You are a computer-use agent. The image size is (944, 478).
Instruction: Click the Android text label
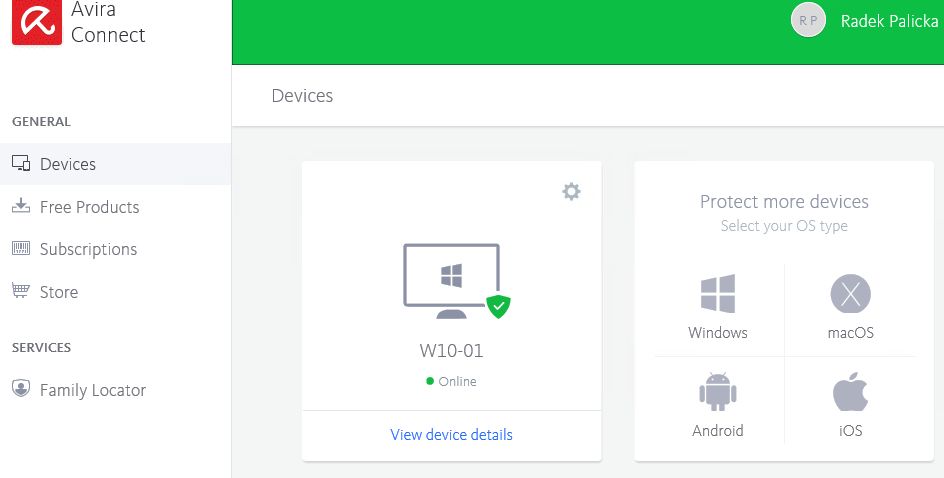(718, 431)
